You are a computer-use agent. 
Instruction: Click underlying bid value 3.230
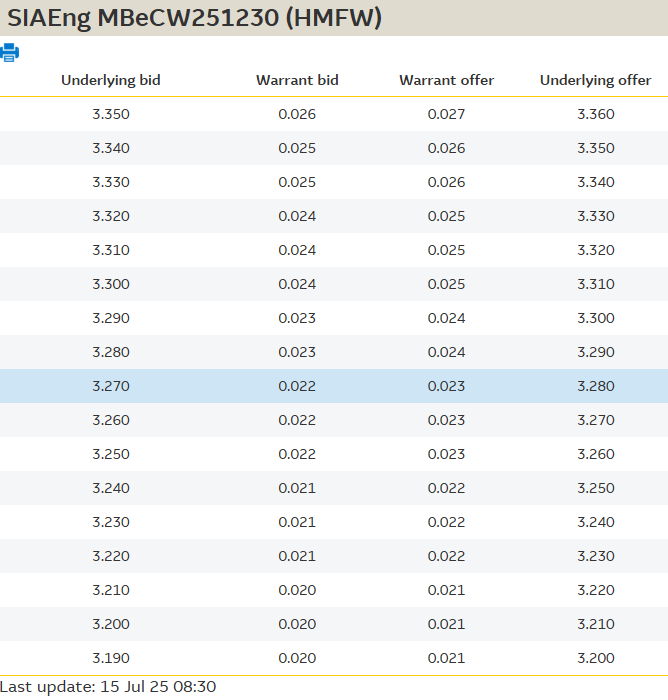[111, 522]
